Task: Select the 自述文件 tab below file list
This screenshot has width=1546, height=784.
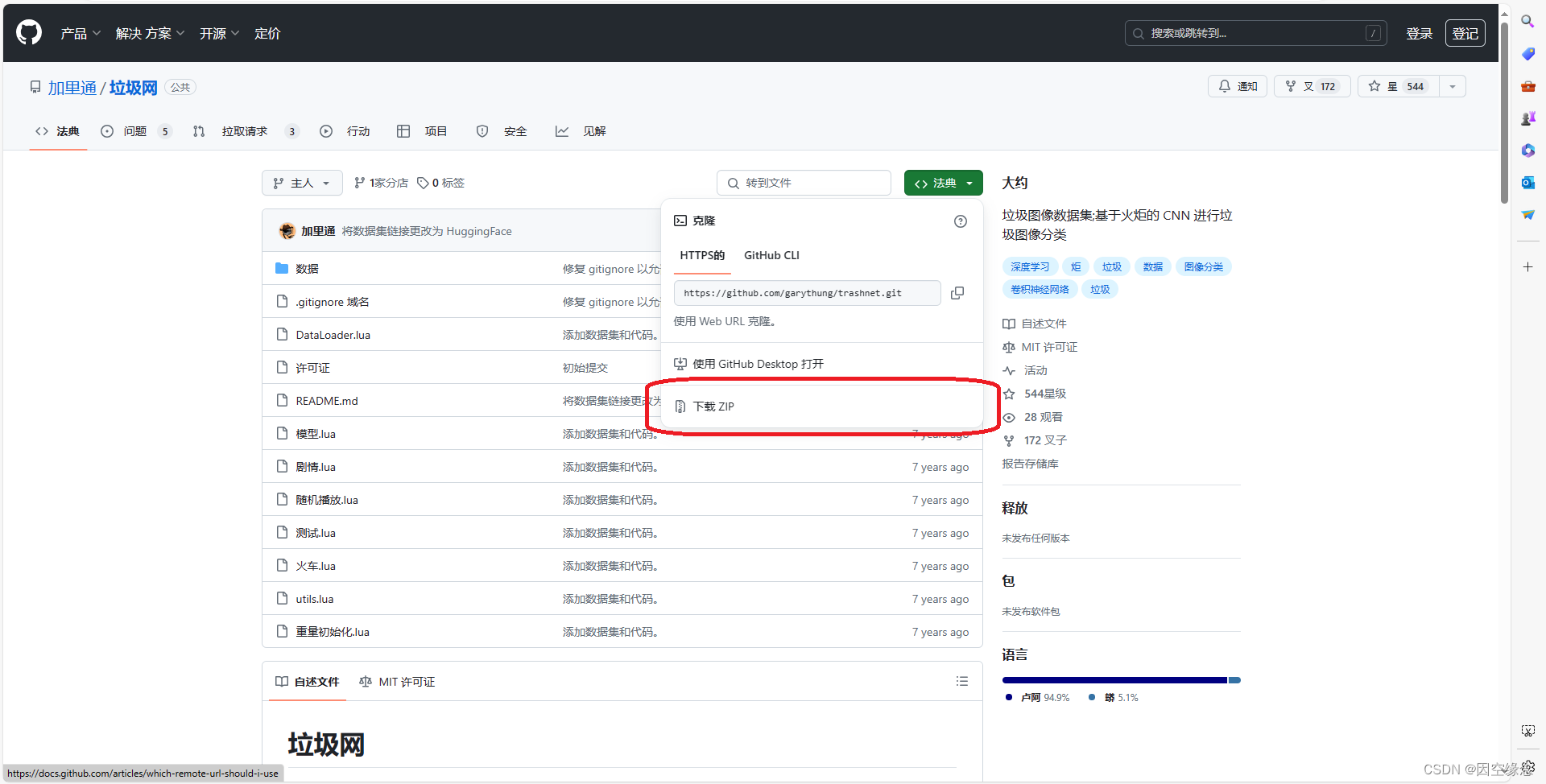Action: tap(307, 682)
